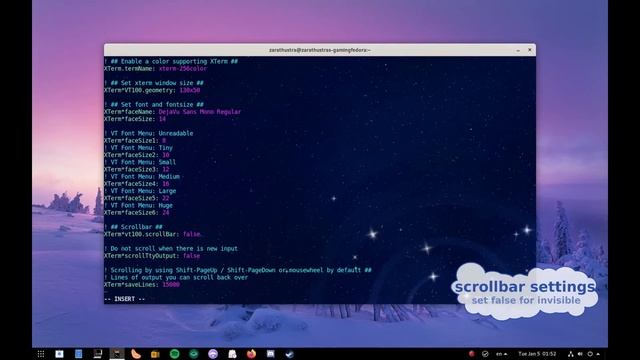
Task: Open the purple round taskbar icon
Action: [213, 354]
